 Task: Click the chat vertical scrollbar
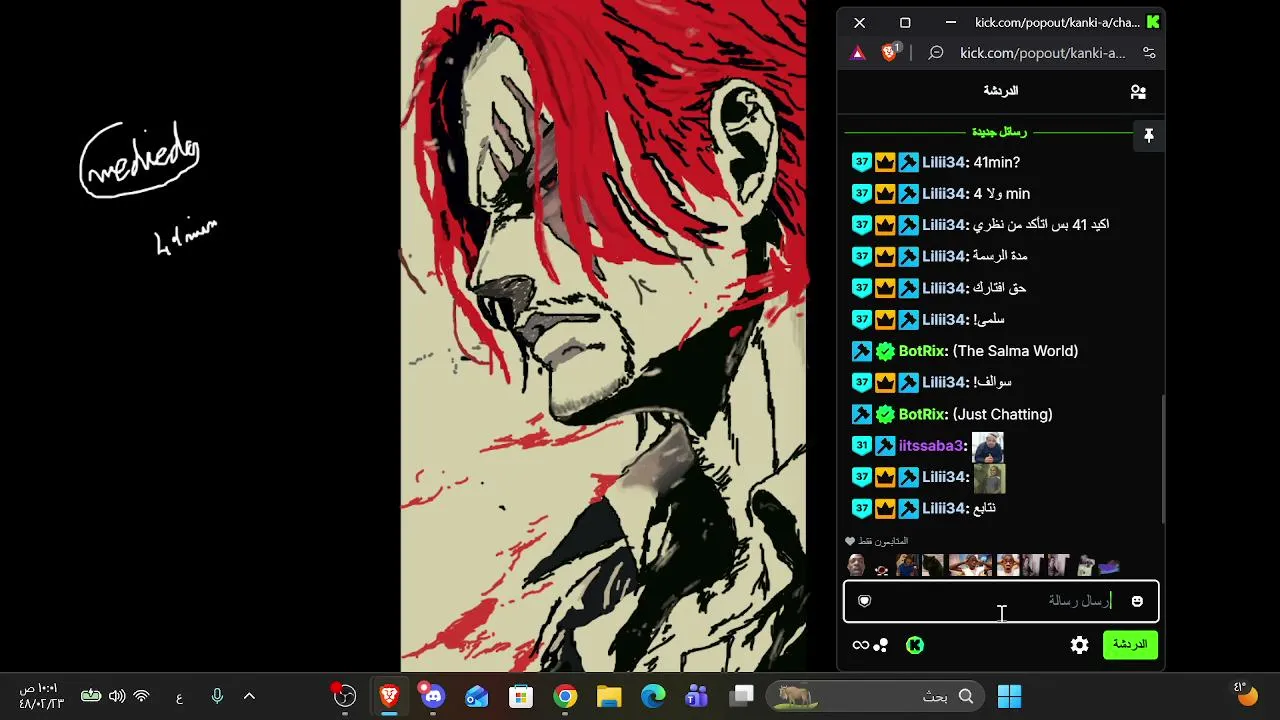[x=1162, y=458]
